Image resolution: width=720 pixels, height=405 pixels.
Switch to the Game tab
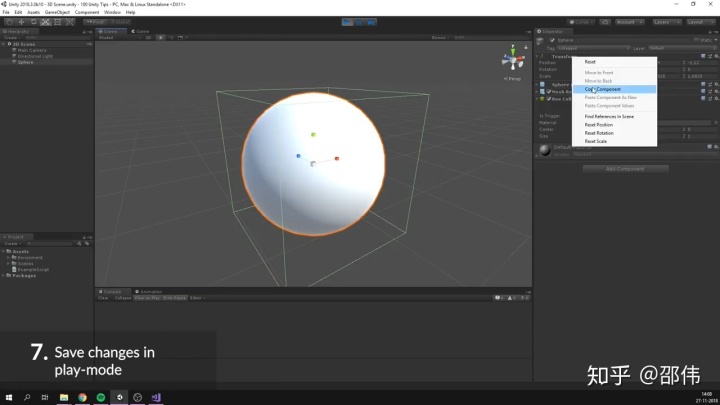140,31
